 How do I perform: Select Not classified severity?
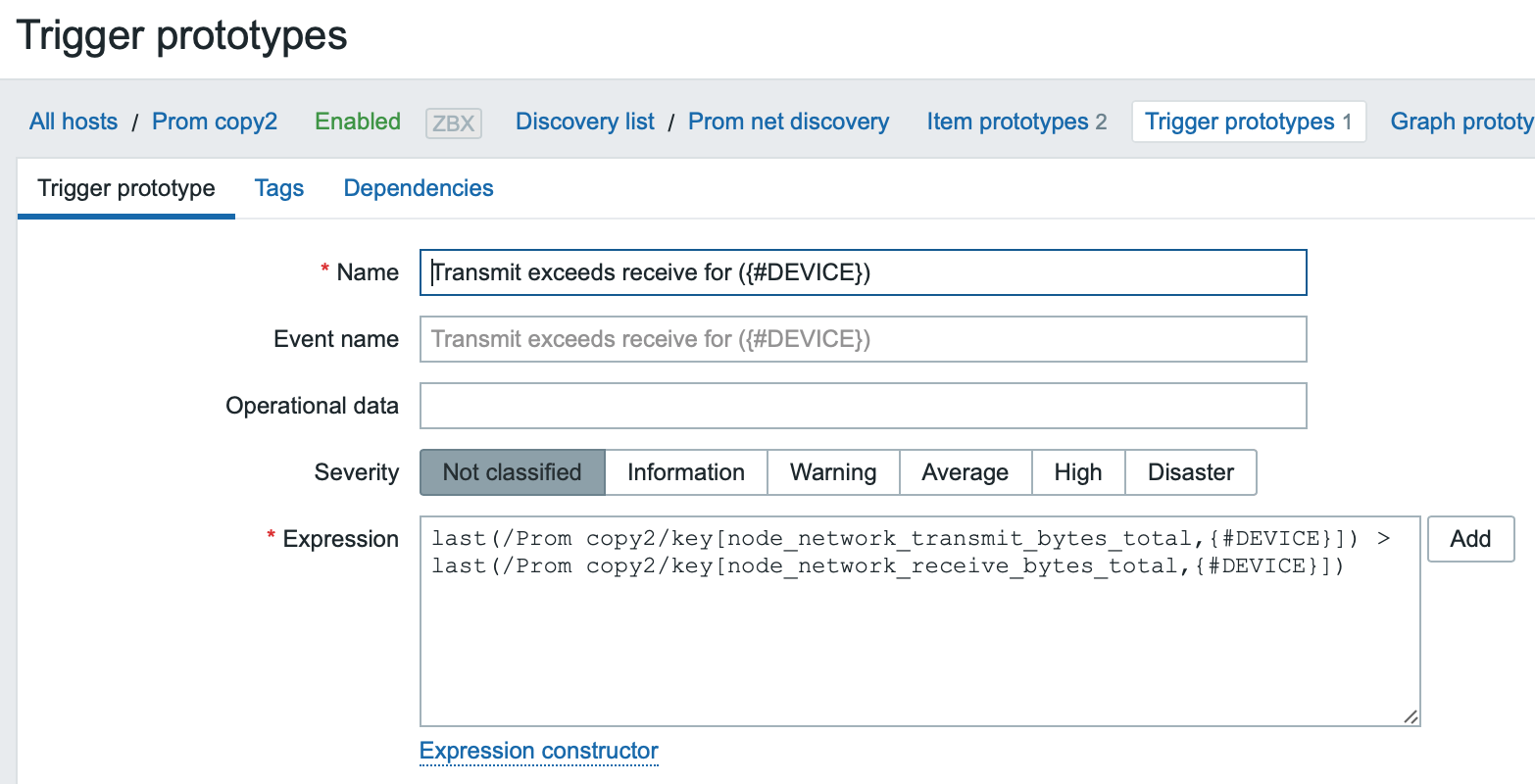512,472
